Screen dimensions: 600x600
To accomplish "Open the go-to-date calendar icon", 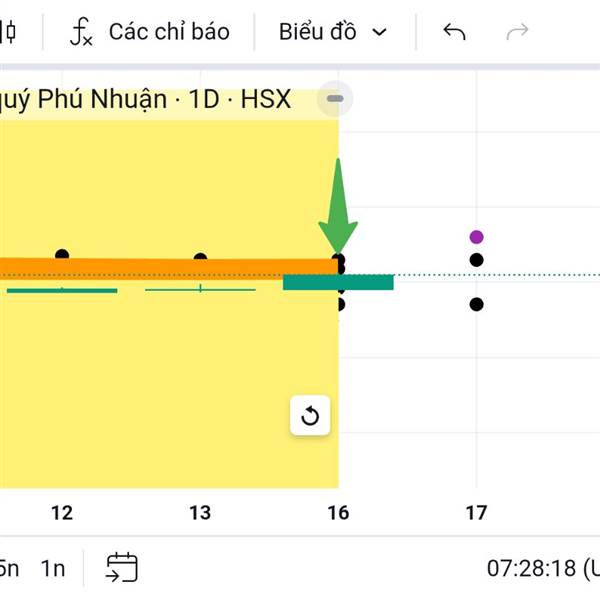I will tap(122, 568).
